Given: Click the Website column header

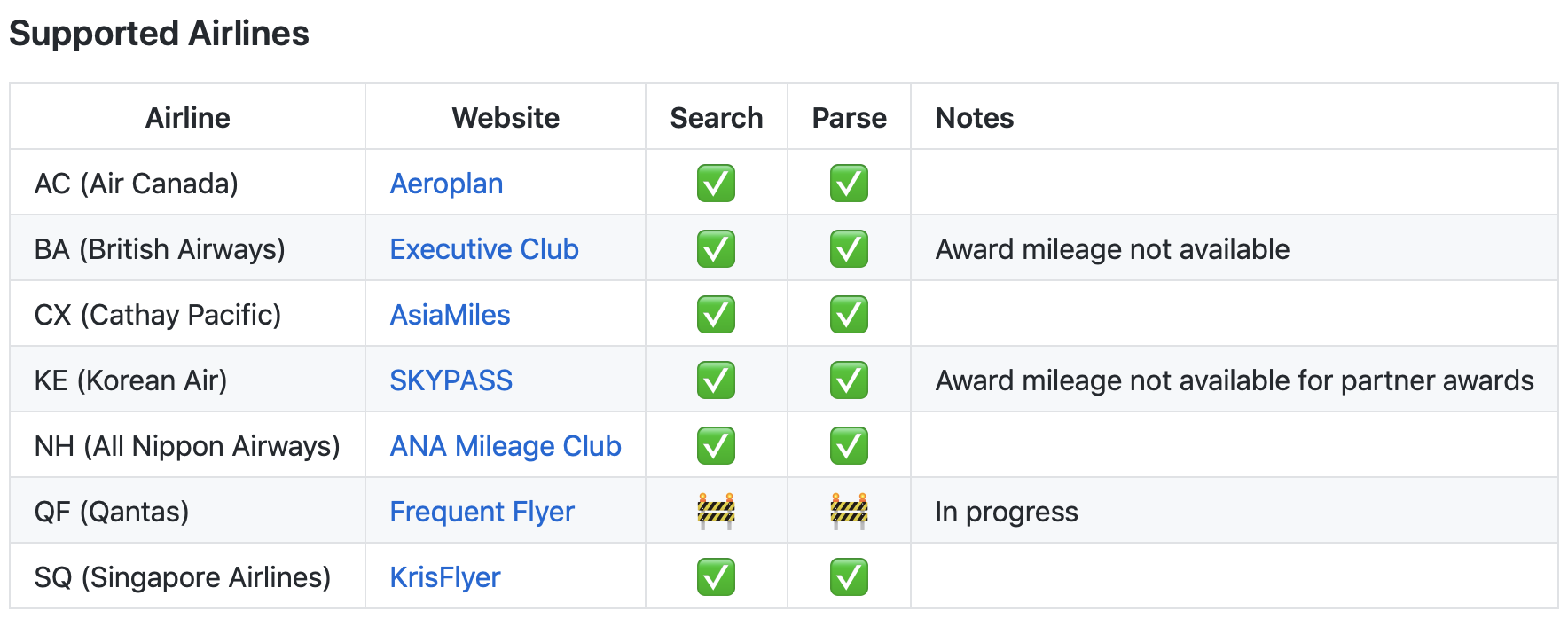Looking at the screenshot, I should click(506, 118).
